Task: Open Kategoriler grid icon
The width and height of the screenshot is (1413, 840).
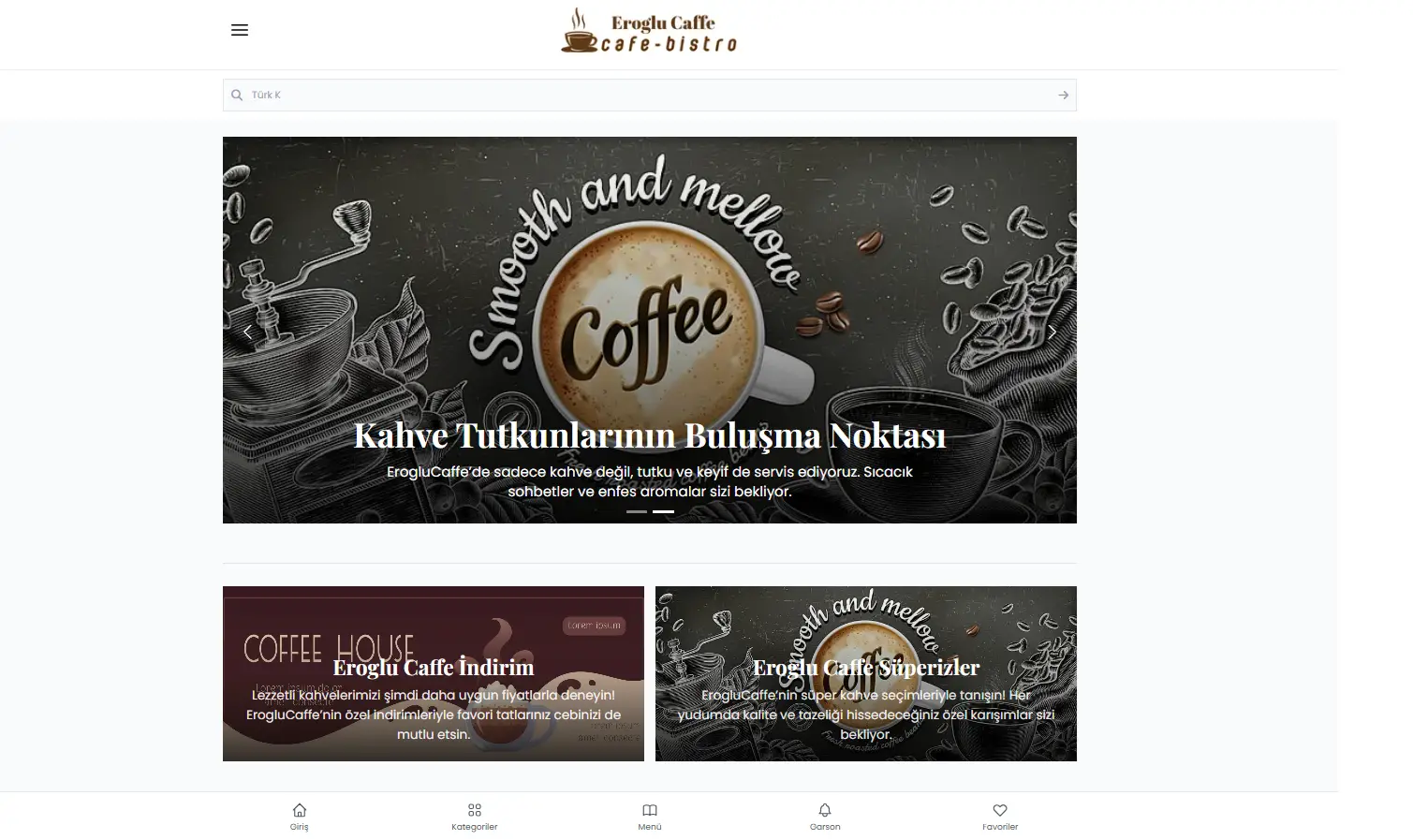Action: tap(475, 817)
